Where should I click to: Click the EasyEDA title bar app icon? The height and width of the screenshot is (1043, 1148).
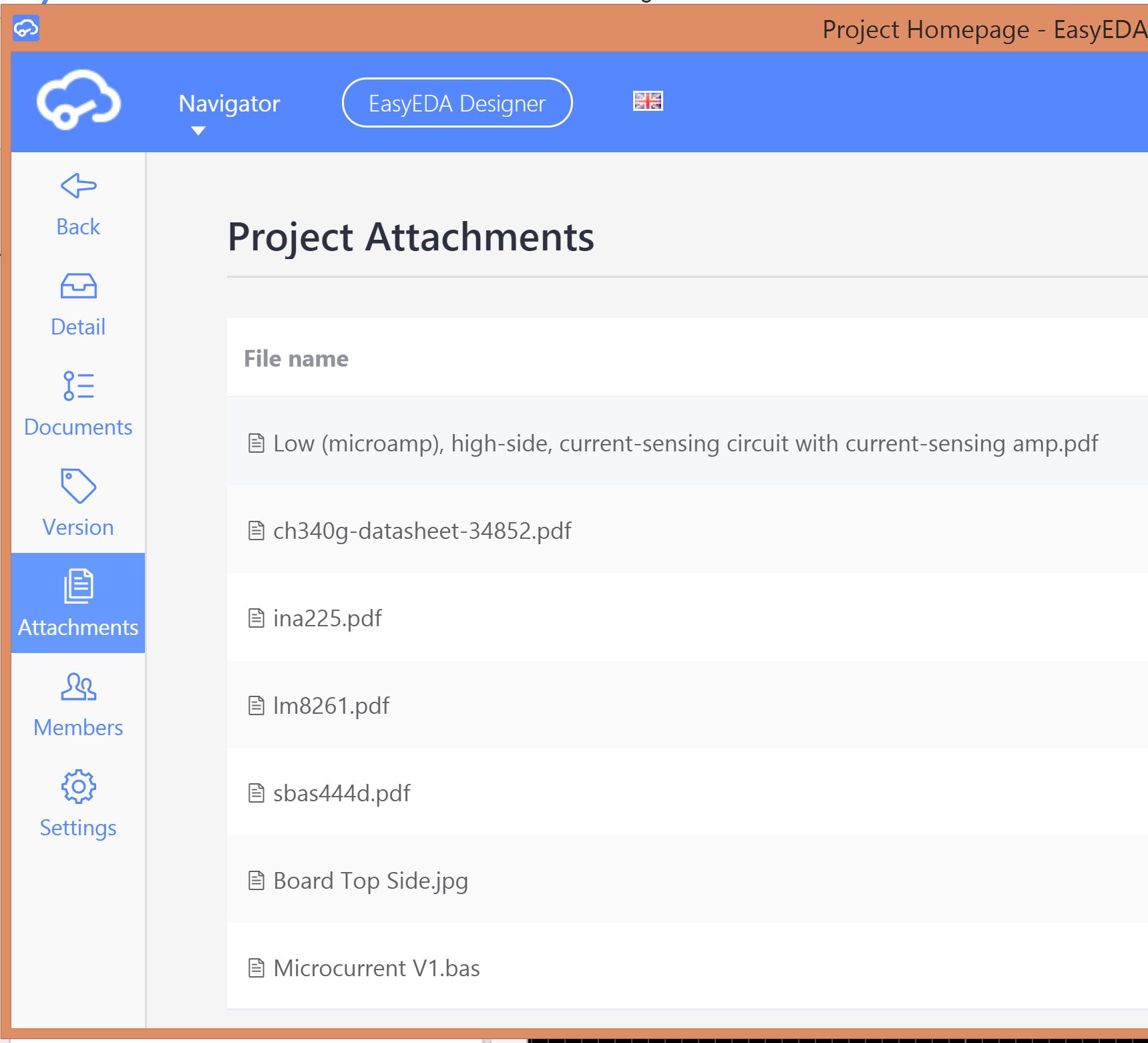click(x=26, y=29)
